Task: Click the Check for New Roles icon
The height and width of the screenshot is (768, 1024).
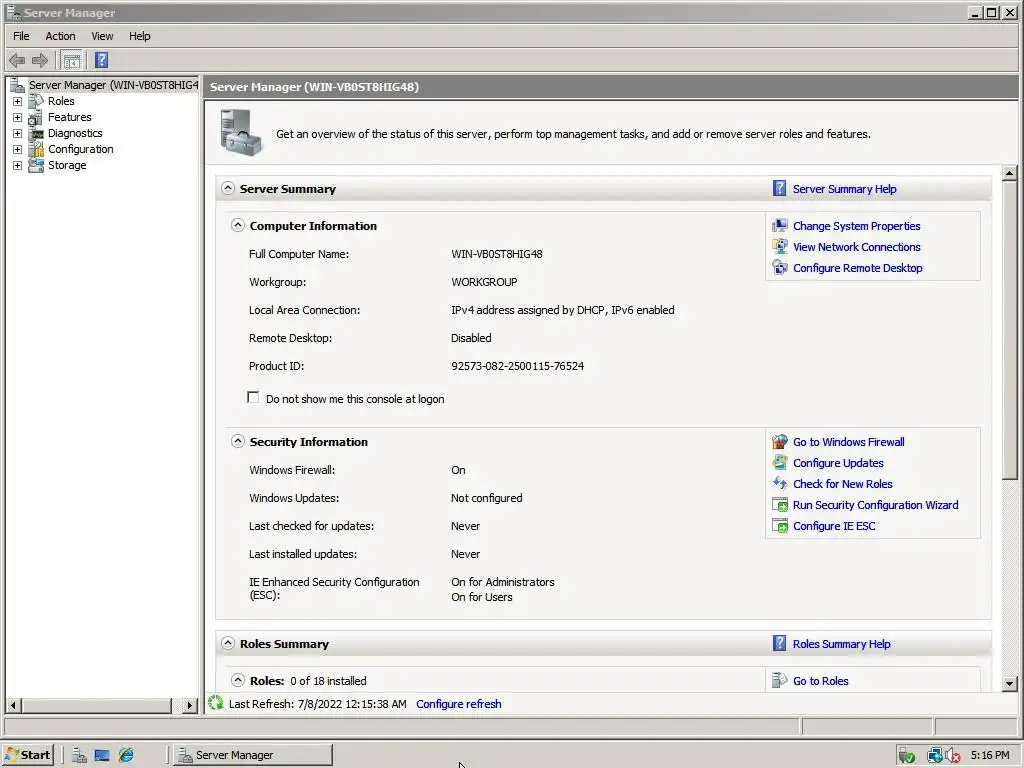Action: point(780,484)
